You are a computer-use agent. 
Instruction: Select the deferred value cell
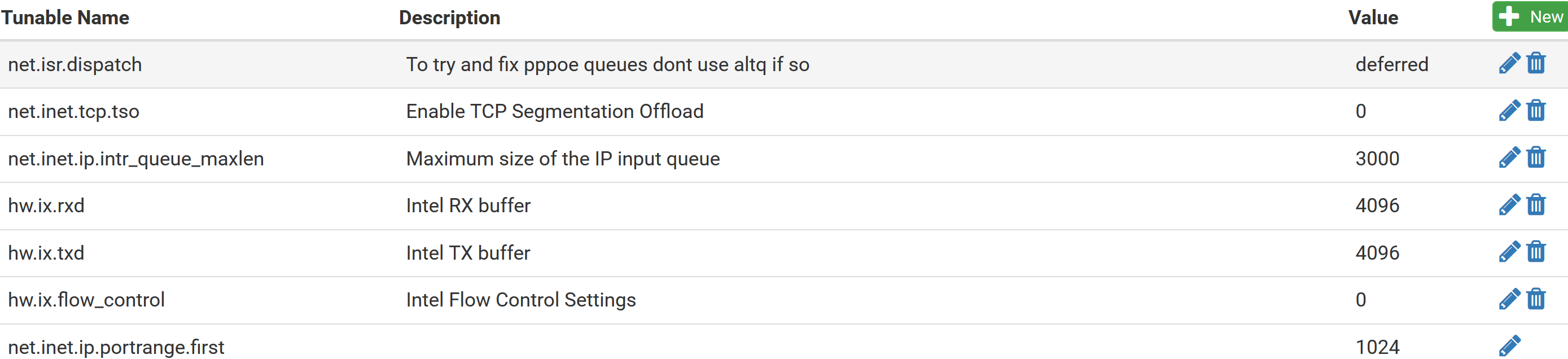coord(1391,64)
